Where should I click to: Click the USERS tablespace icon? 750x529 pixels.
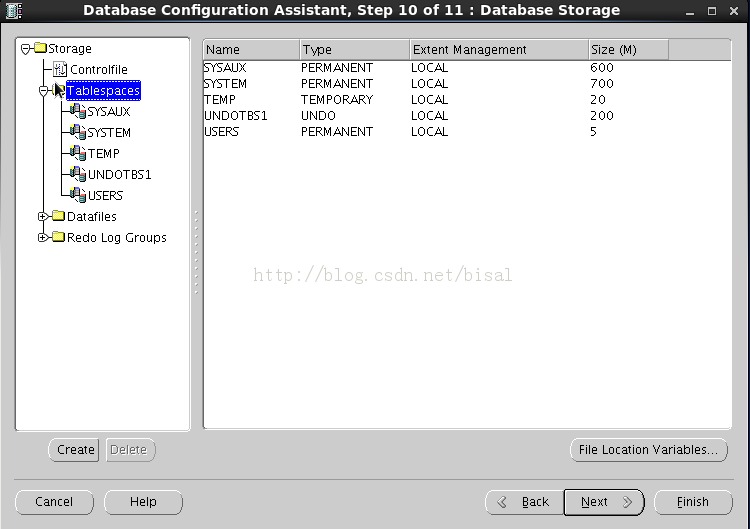coord(78,195)
